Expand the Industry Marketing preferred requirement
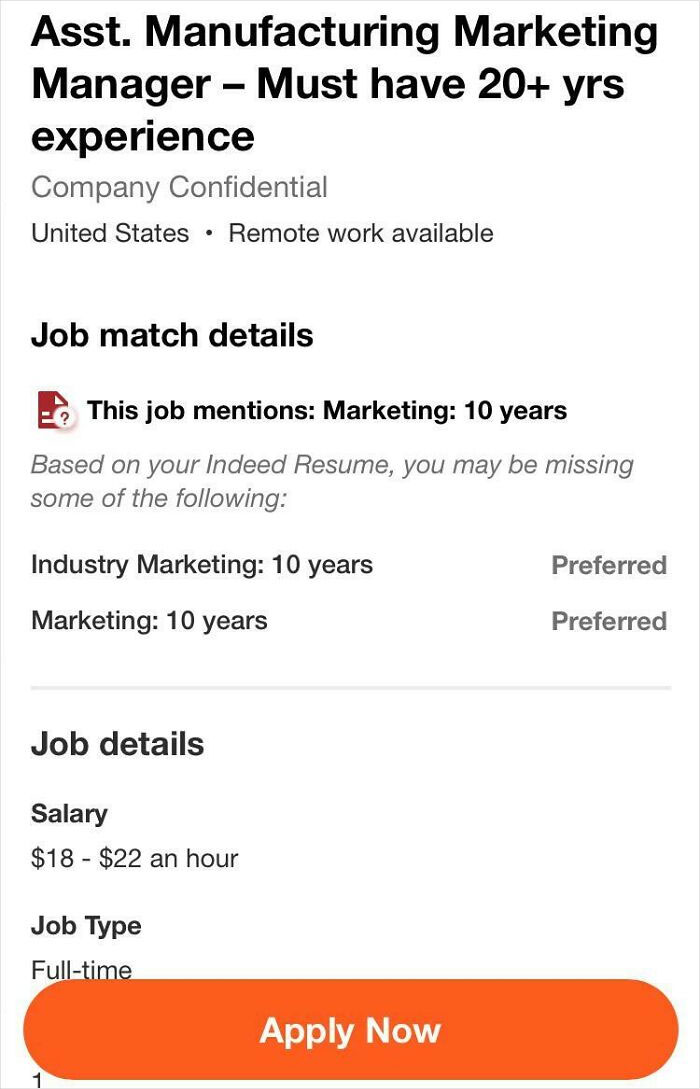Image resolution: width=700 pixels, height=1089 pixels. pyautogui.click(x=201, y=565)
